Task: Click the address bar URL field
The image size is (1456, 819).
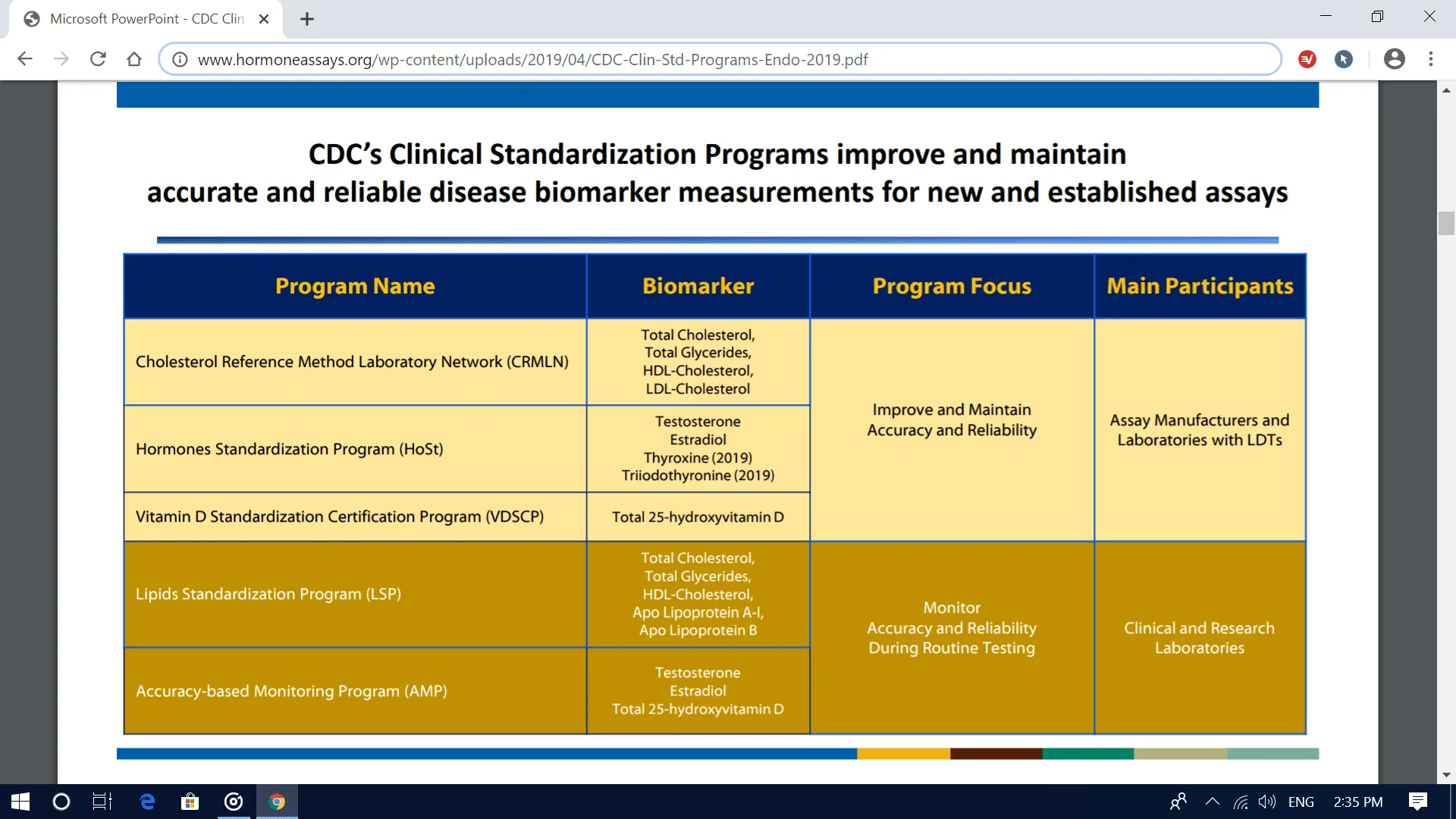Action: pos(720,59)
